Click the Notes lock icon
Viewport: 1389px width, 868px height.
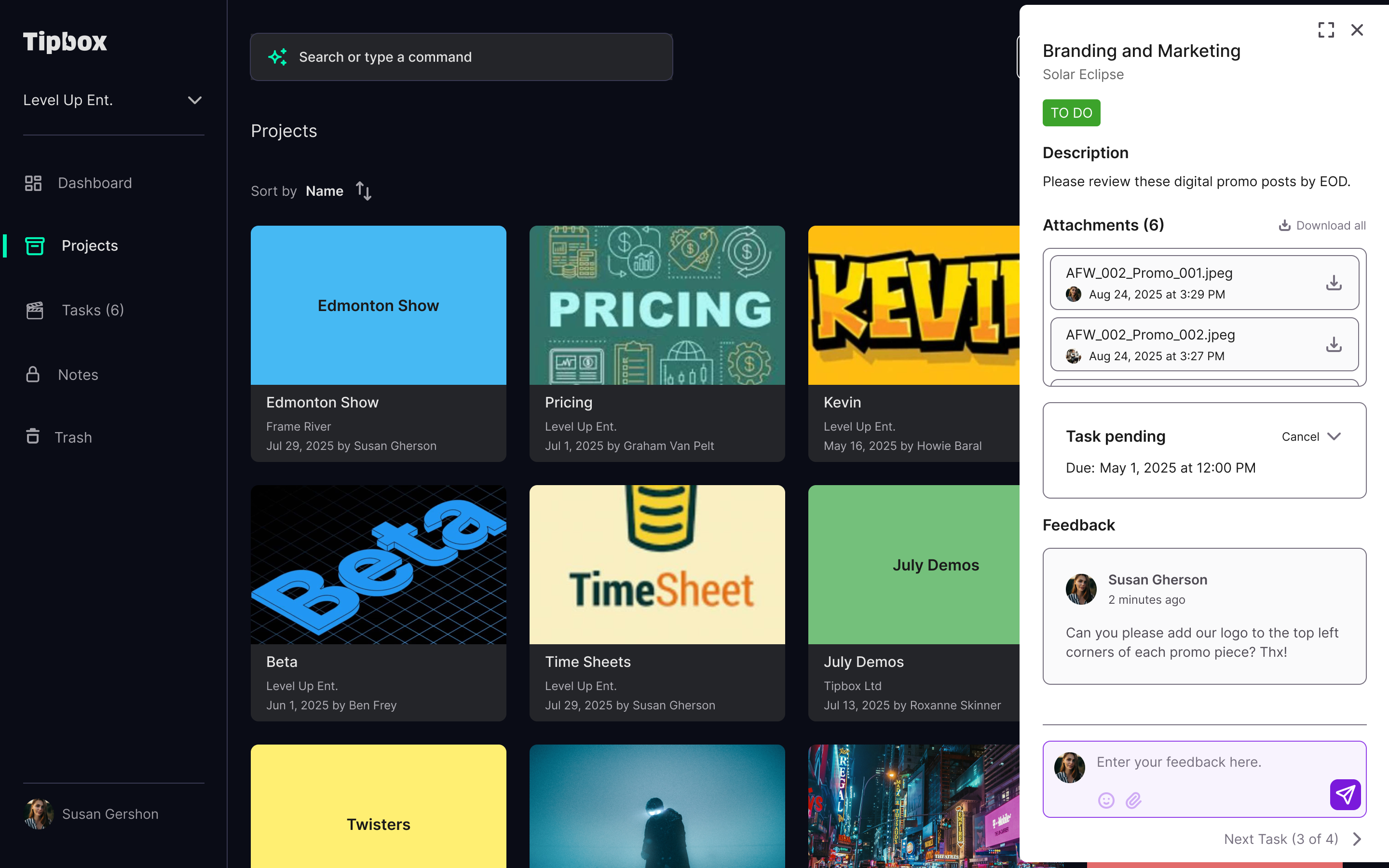click(33, 374)
